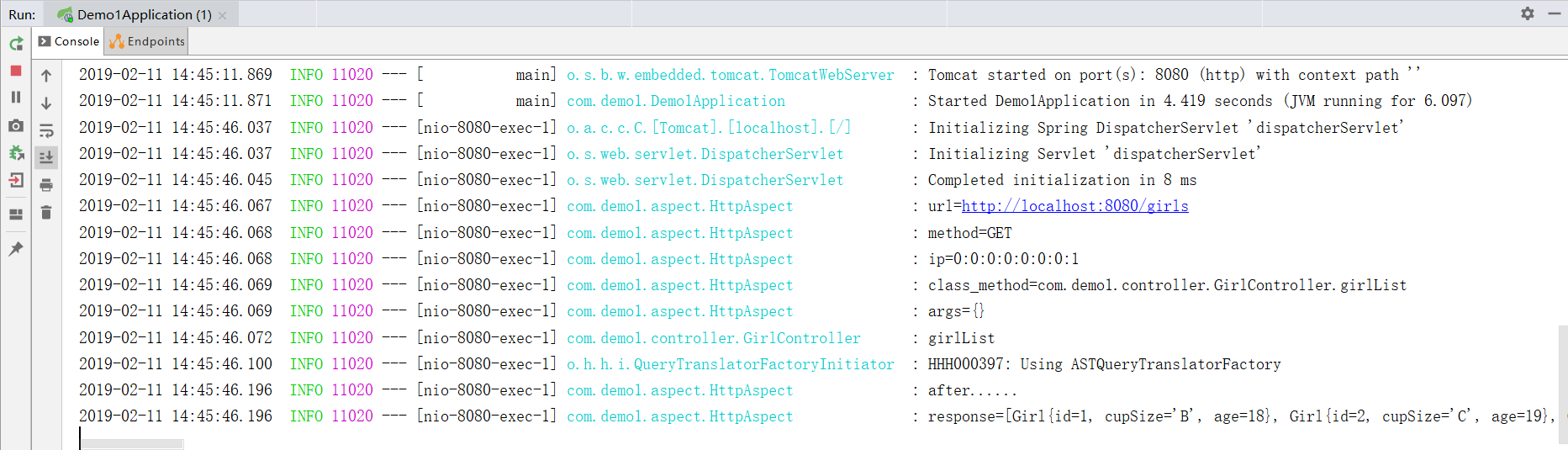Click the com.demo1.Demo1Application logger name
The height and width of the screenshot is (450, 1568).
[x=676, y=101]
